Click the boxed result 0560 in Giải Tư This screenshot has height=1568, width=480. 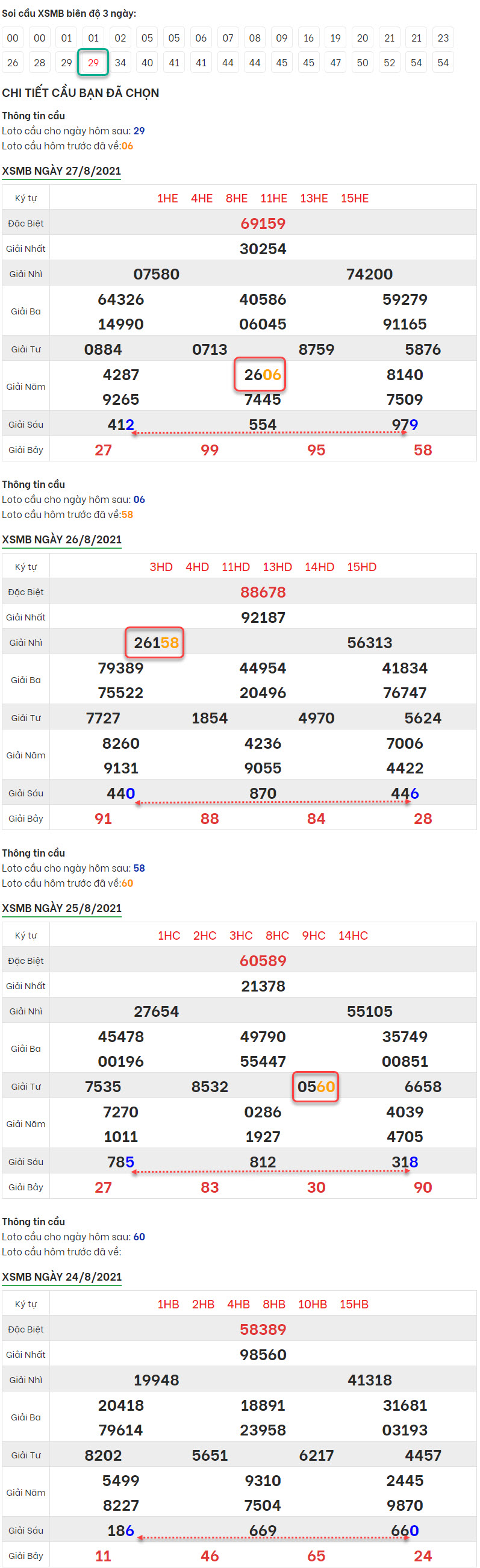pos(315,1087)
